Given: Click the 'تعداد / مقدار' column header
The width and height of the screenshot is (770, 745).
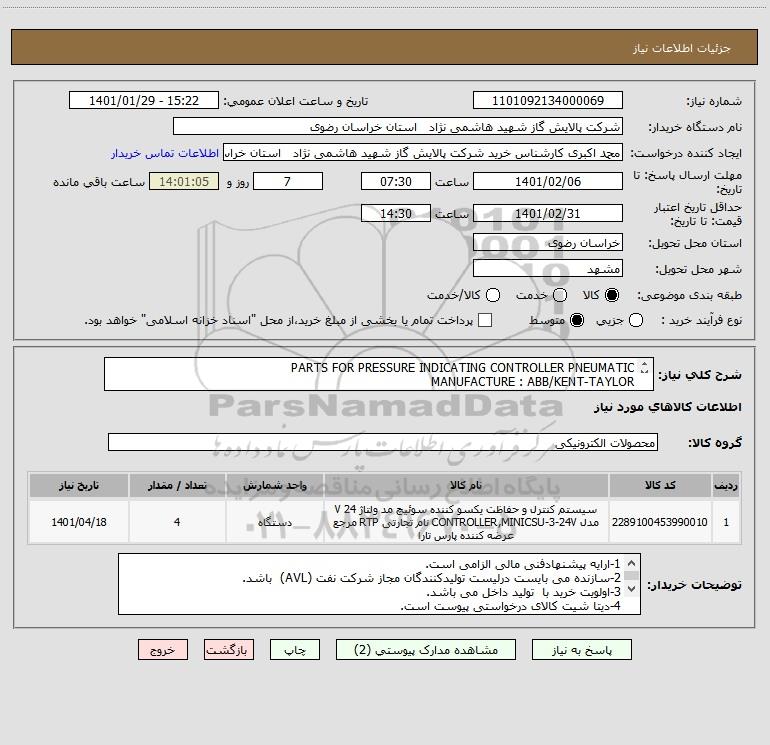Looking at the screenshot, I should click(177, 485).
